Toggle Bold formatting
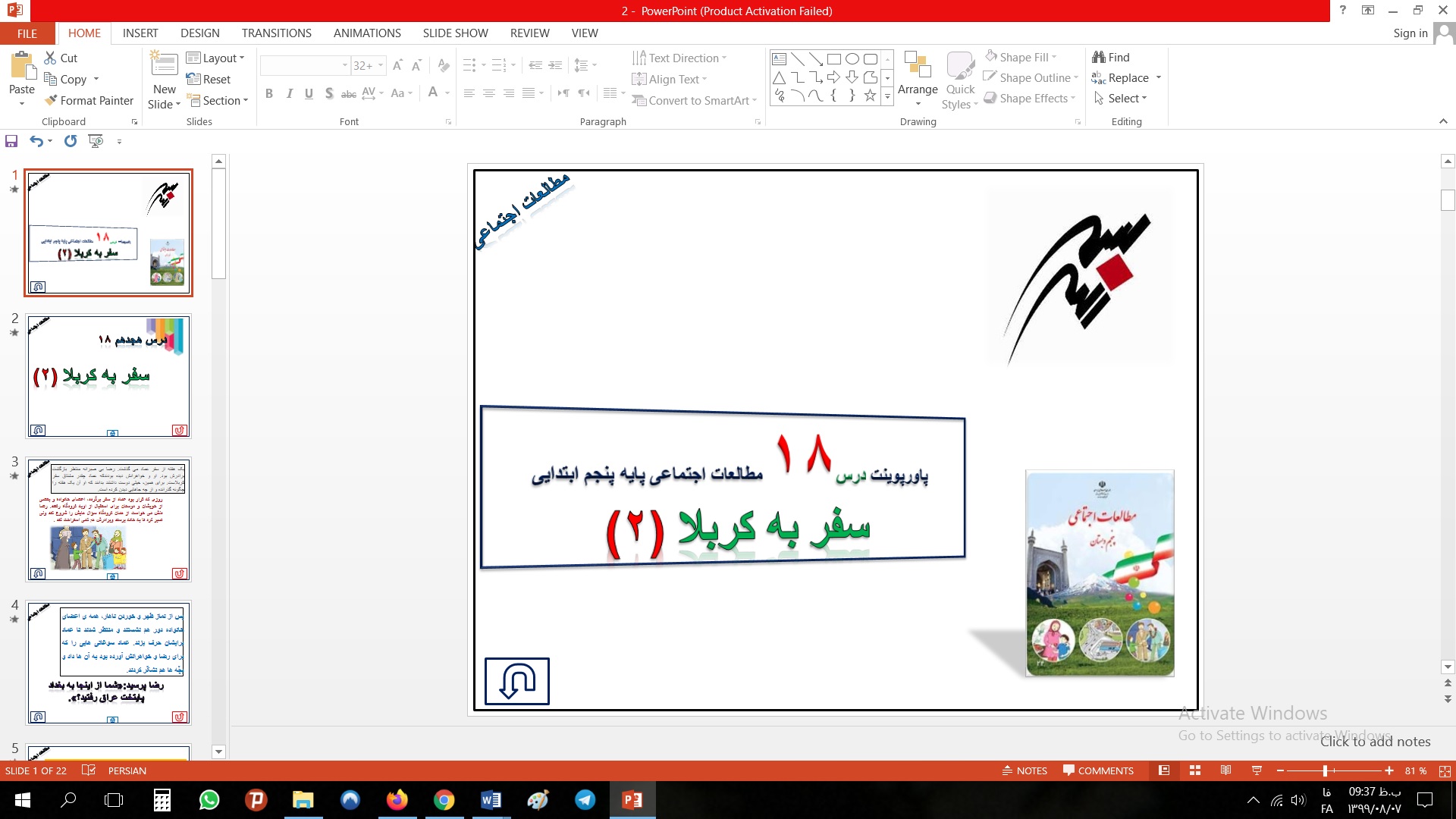This screenshot has height=819, width=1456. tap(269, 93)
